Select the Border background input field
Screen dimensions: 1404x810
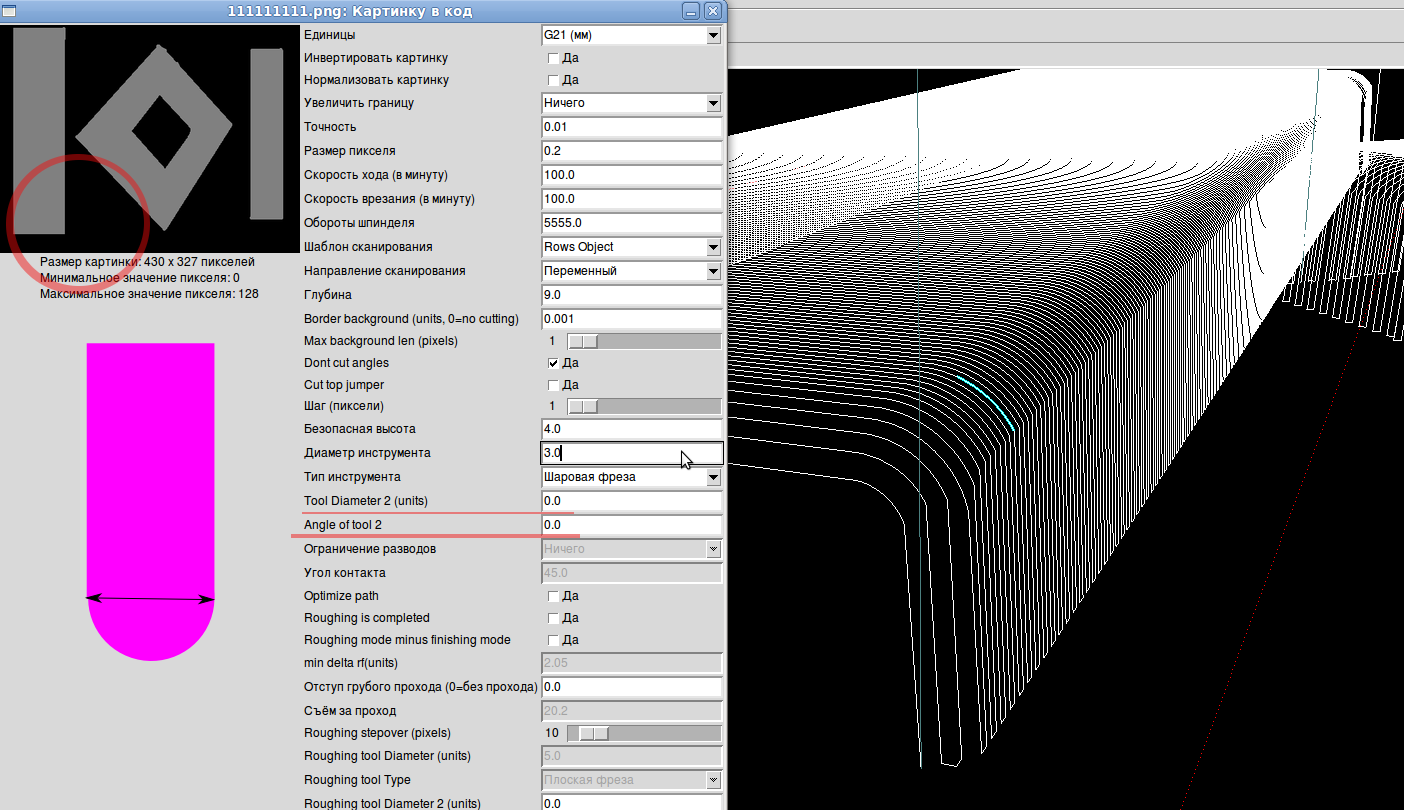pyautogui.click(x=631, y=319)
